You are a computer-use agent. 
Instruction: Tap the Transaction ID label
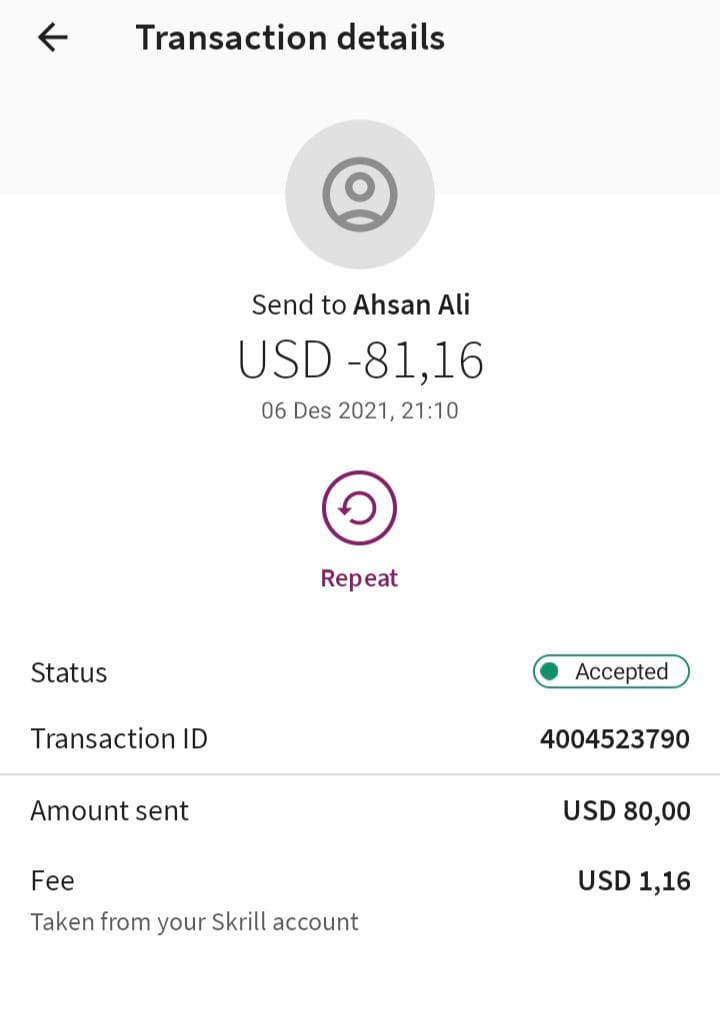[x=120, y=738]
